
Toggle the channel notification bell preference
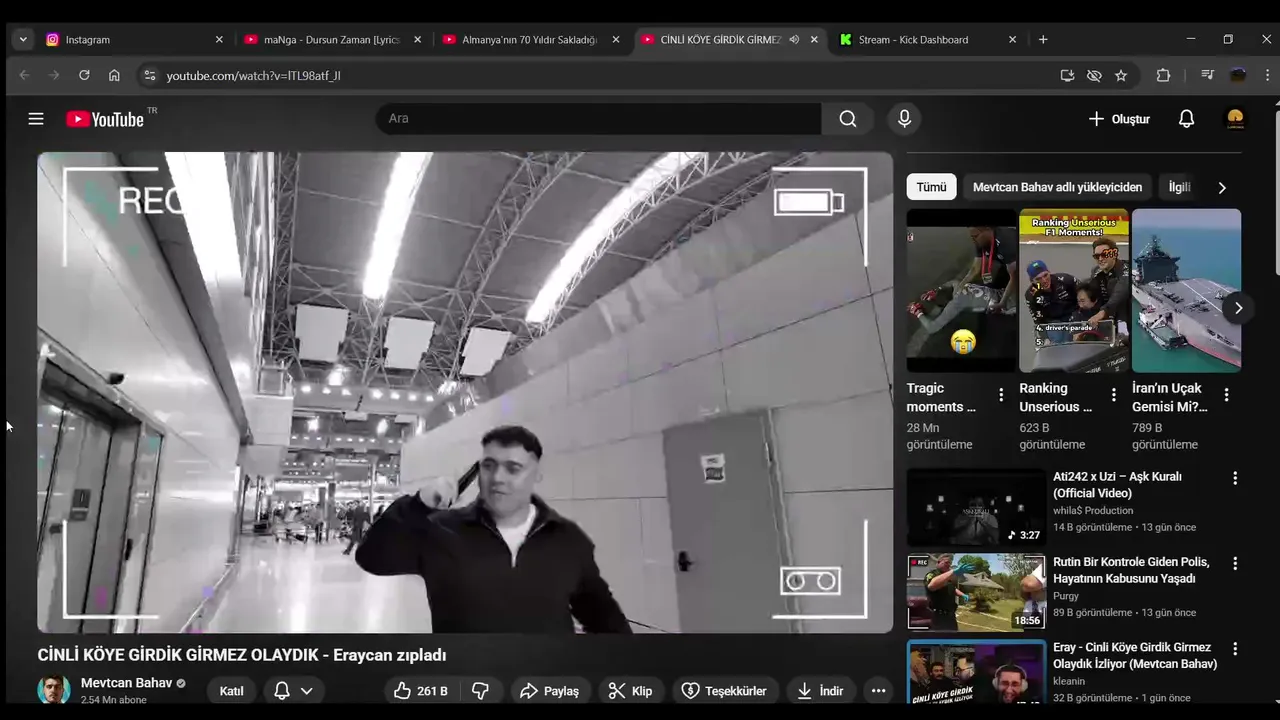tap(282, 691)
